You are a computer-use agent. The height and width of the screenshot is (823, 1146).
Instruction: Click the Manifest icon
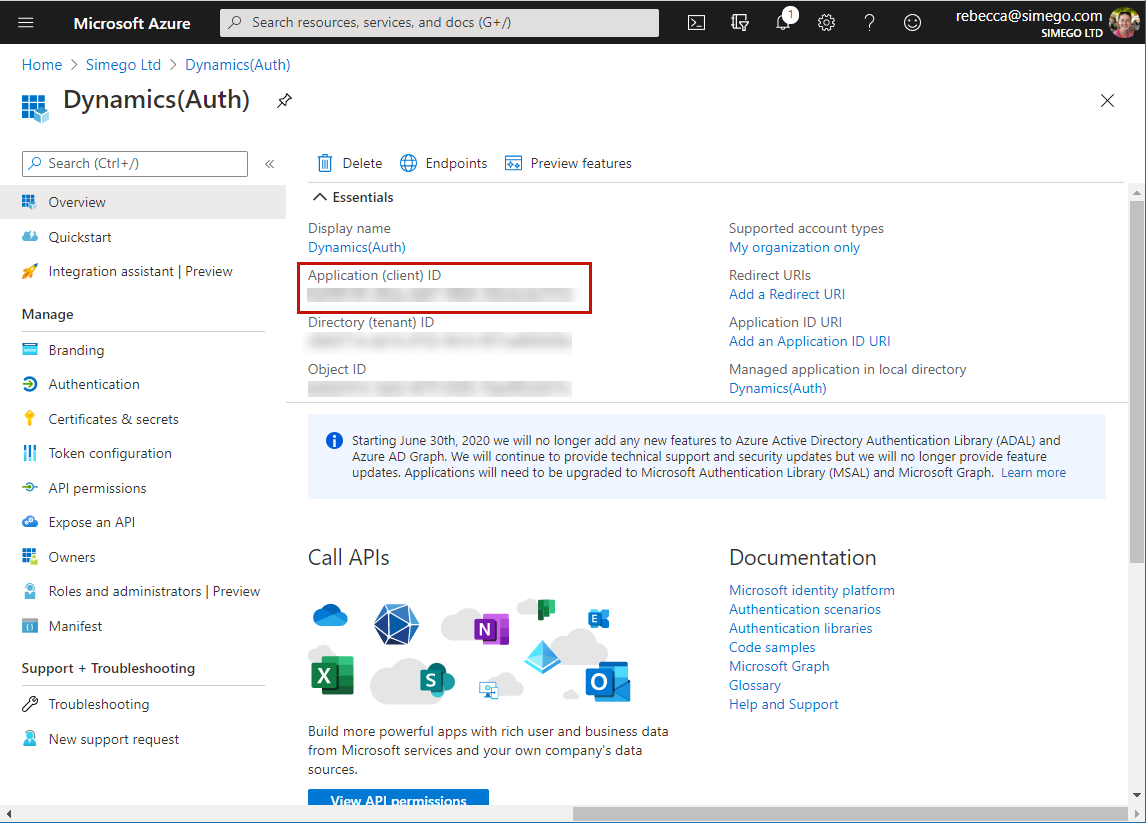(x=29, y=626)
